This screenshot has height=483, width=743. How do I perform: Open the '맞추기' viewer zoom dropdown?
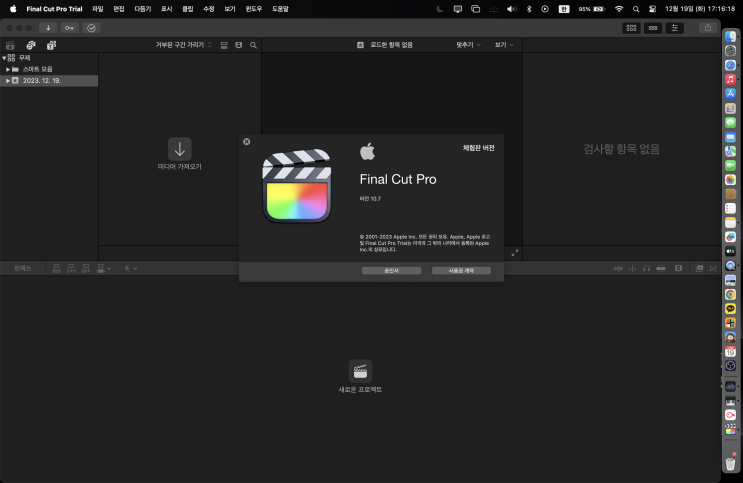468,45
